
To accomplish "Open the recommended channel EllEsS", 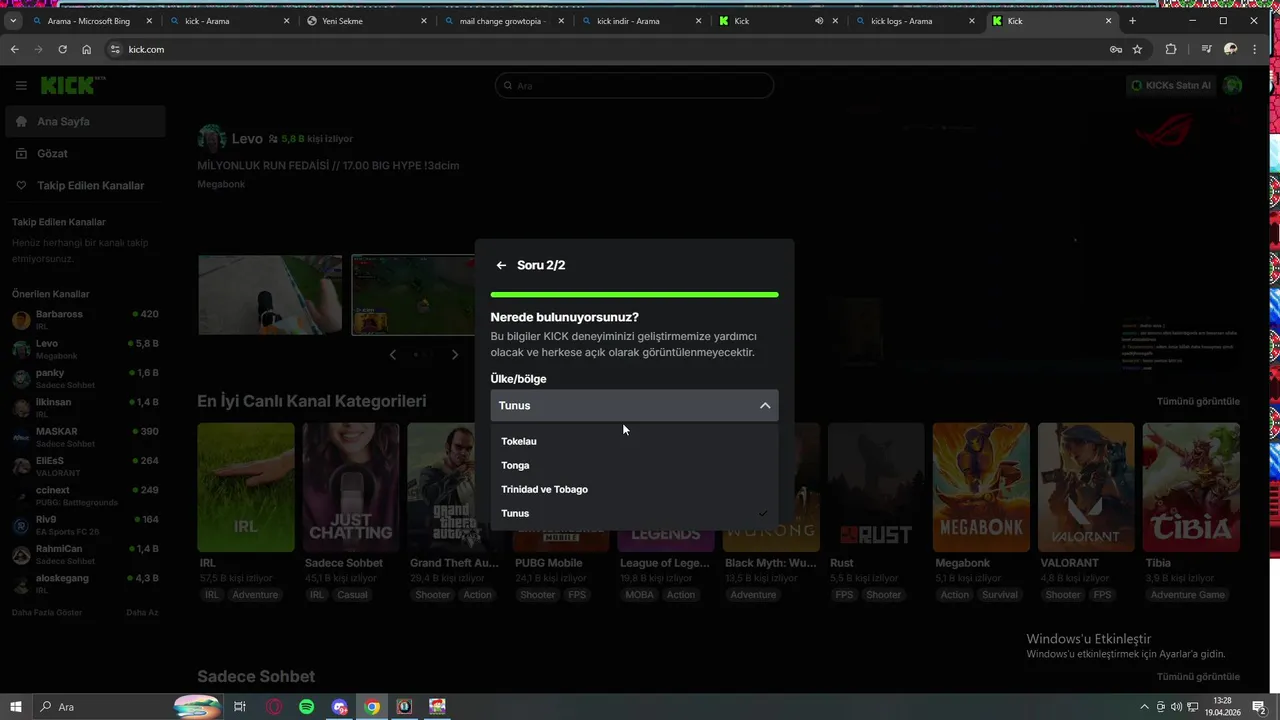I will (85, 466).
